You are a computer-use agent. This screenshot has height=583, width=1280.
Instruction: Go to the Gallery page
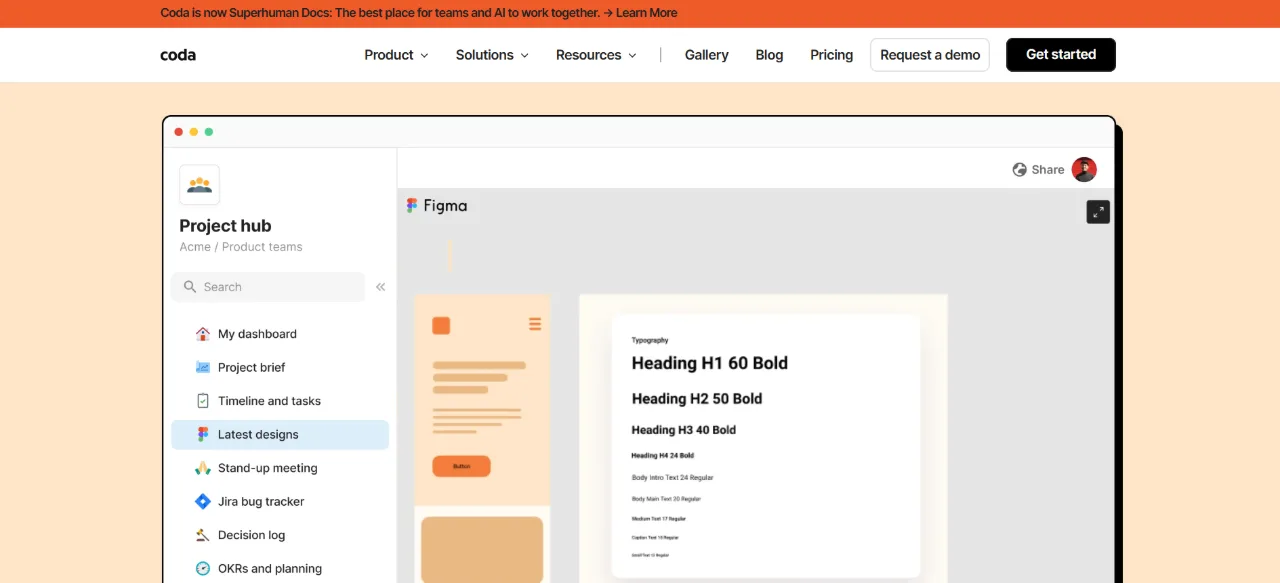pyautogui.click(x=707, y=55)
